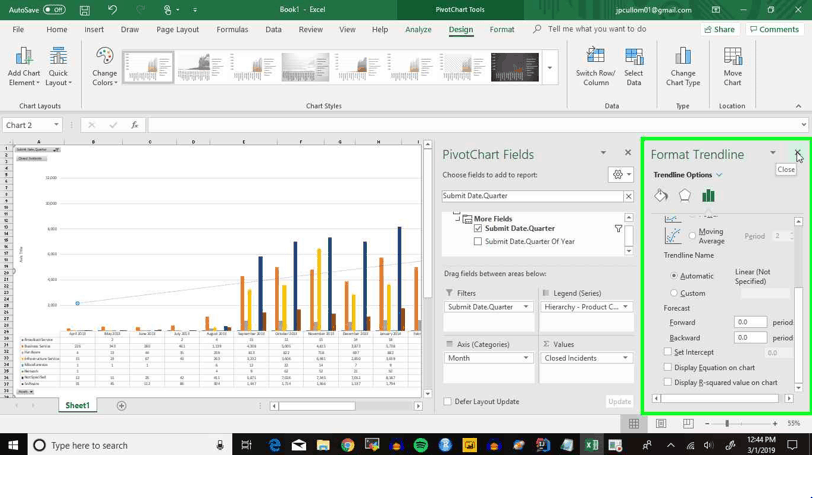Enable Defer Layout Update
813x498 pixels.
(447, 402)
